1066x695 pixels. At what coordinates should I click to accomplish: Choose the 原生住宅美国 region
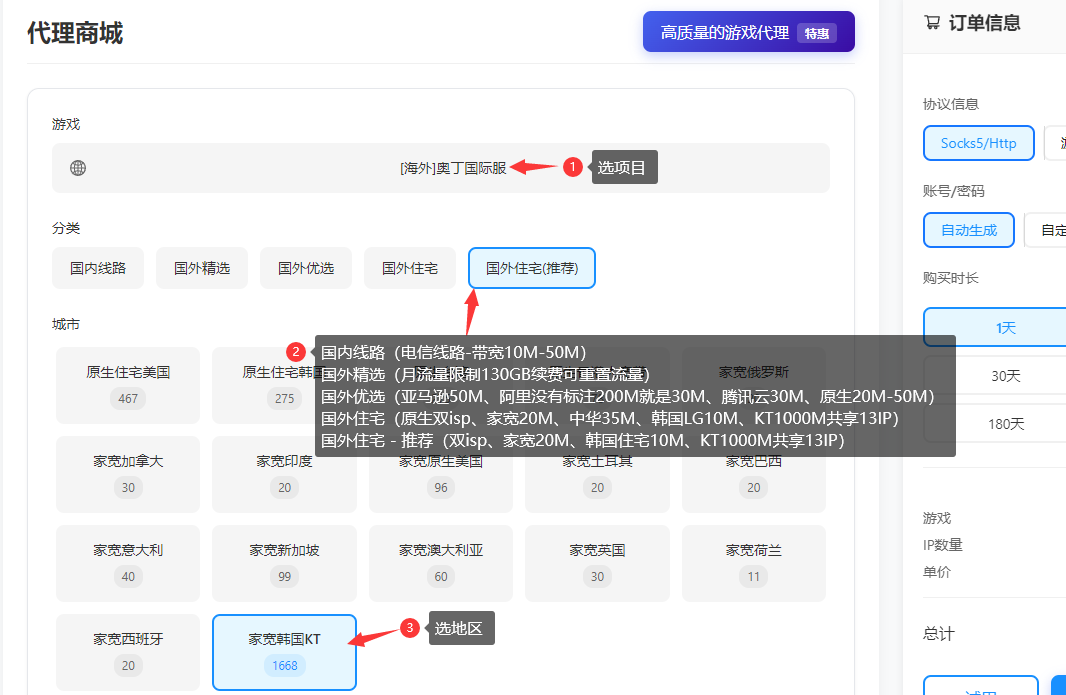coord(127,385)
